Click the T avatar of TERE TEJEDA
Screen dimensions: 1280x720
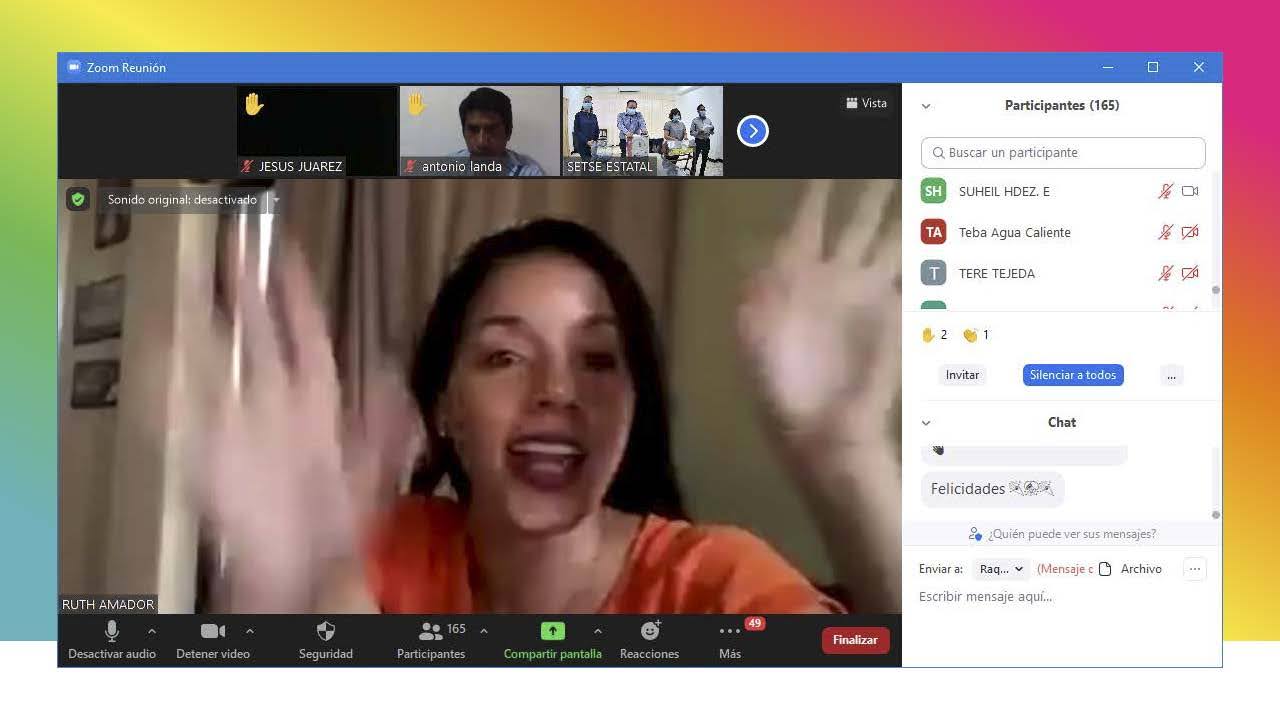[x=933, y=273]
